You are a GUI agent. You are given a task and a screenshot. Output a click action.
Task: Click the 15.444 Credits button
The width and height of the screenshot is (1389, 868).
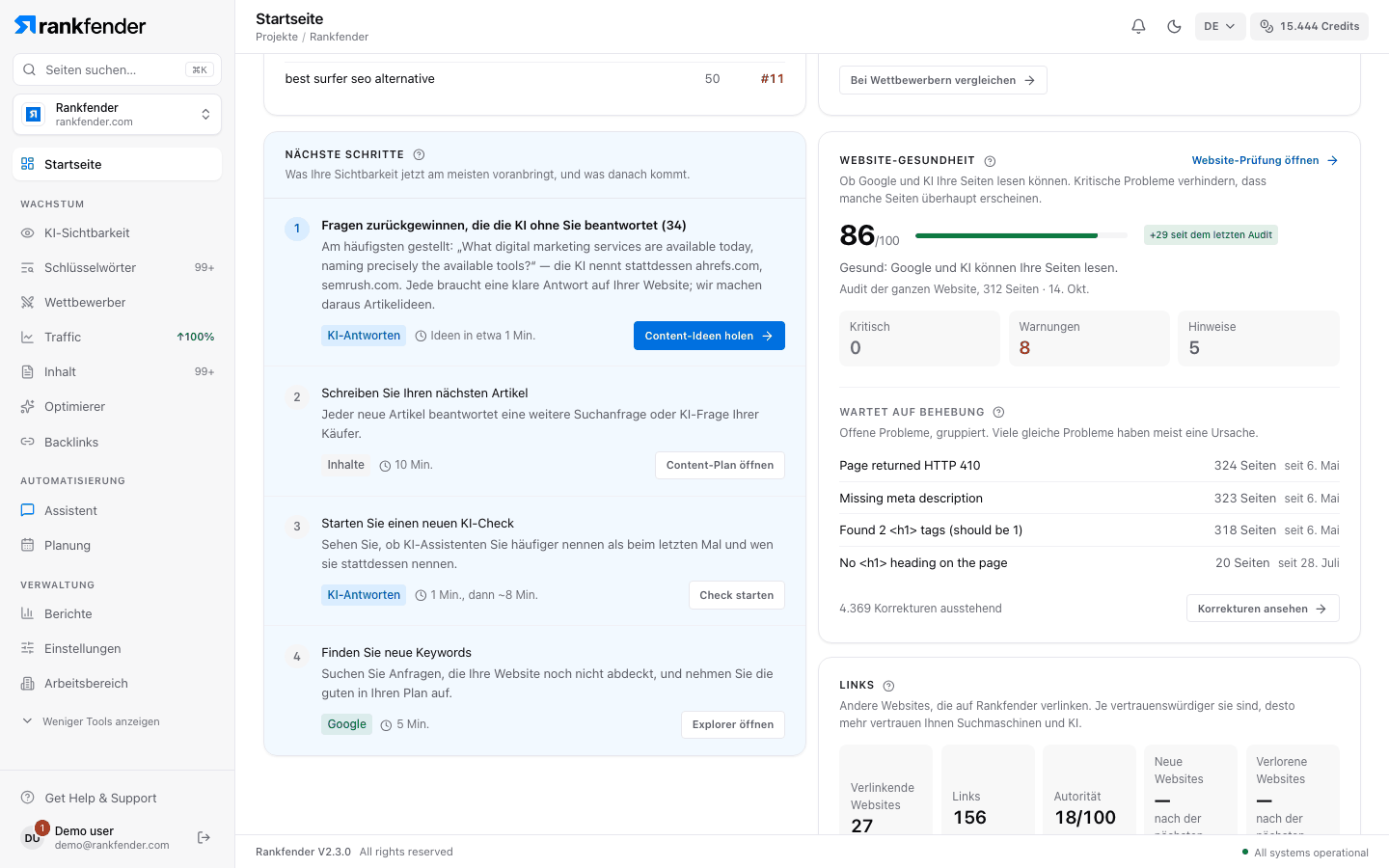1309,26
